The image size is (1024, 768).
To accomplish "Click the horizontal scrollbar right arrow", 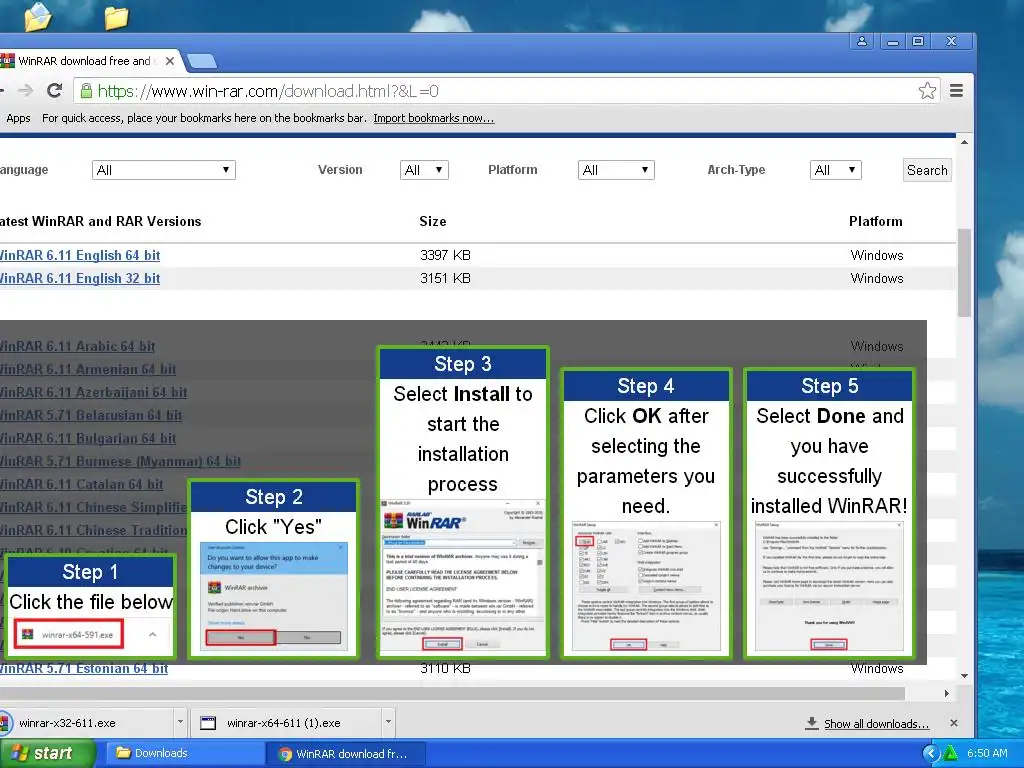I will (x=946, y=694).
